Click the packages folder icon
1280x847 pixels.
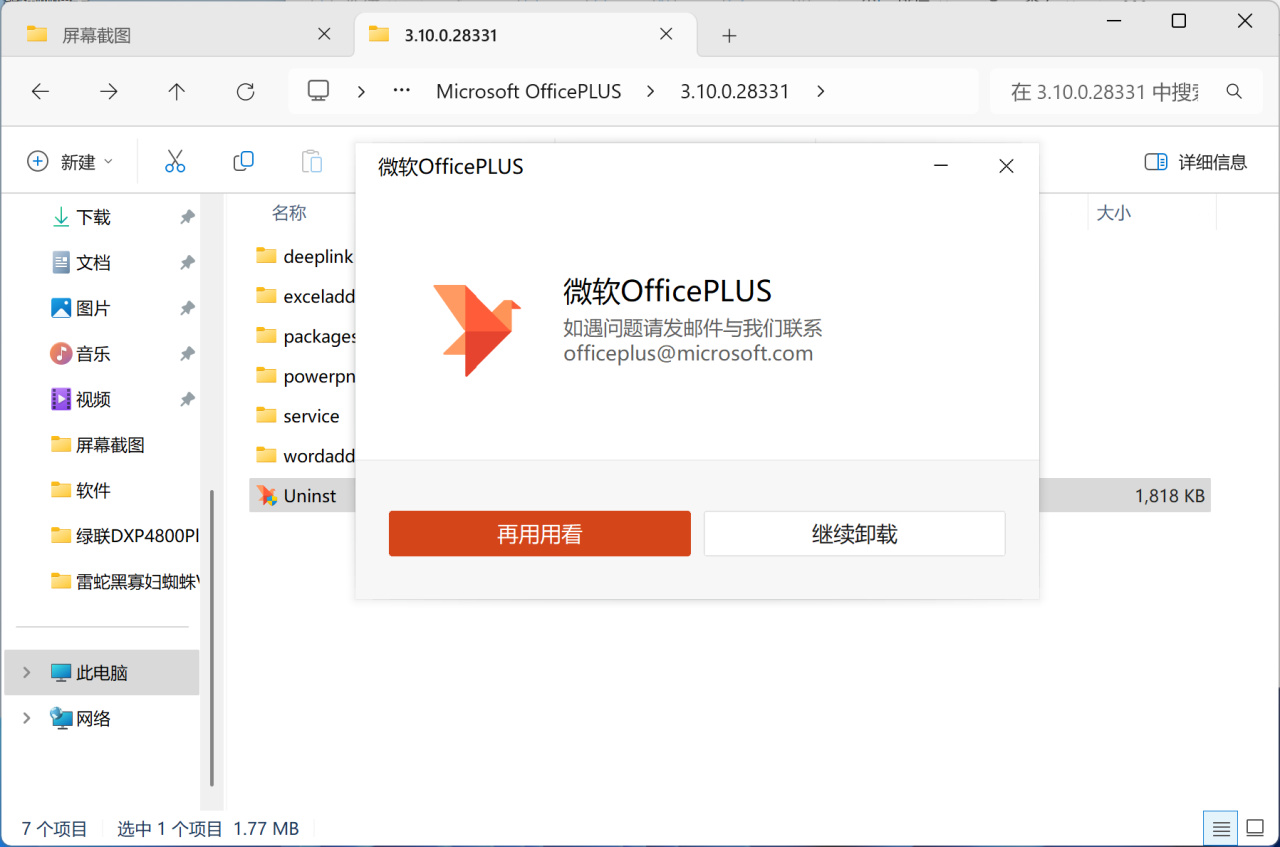click(266, 336)
